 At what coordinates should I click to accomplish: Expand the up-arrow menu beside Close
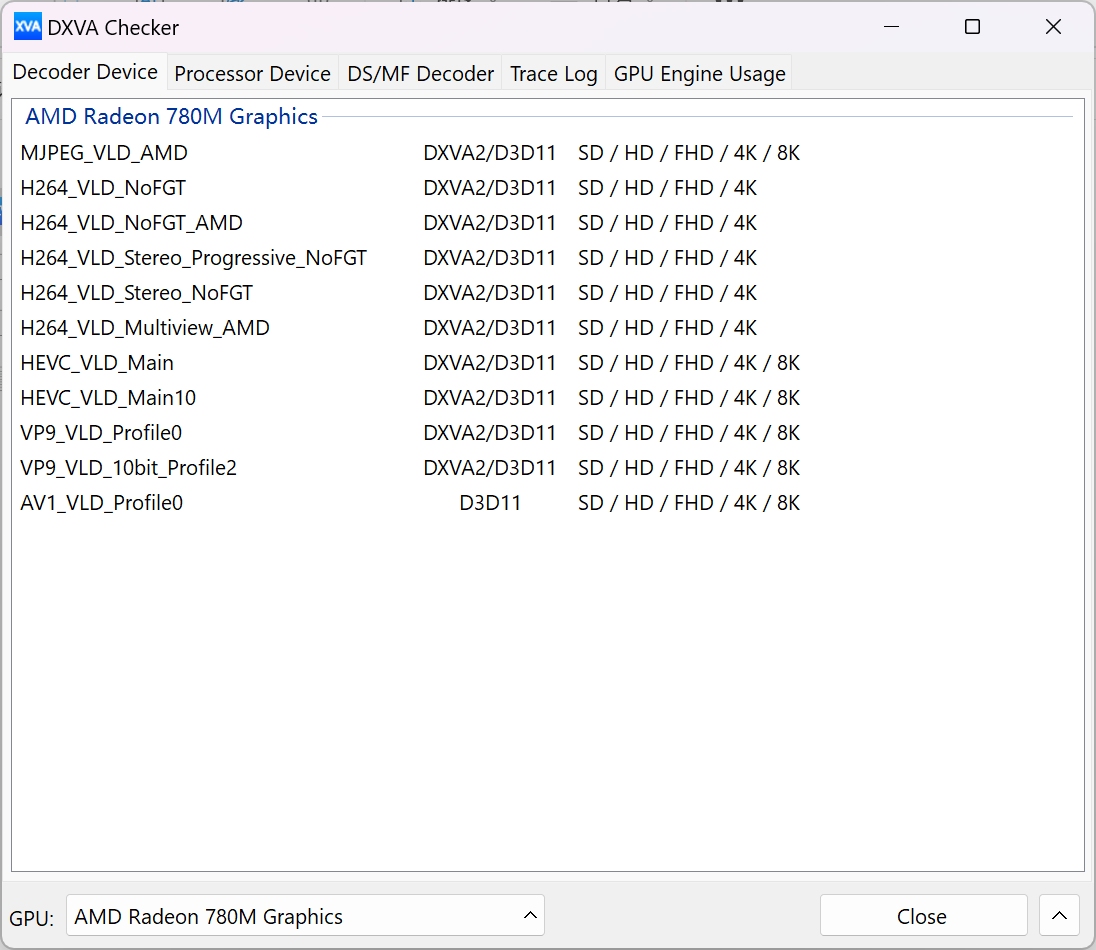[1059, 916]
